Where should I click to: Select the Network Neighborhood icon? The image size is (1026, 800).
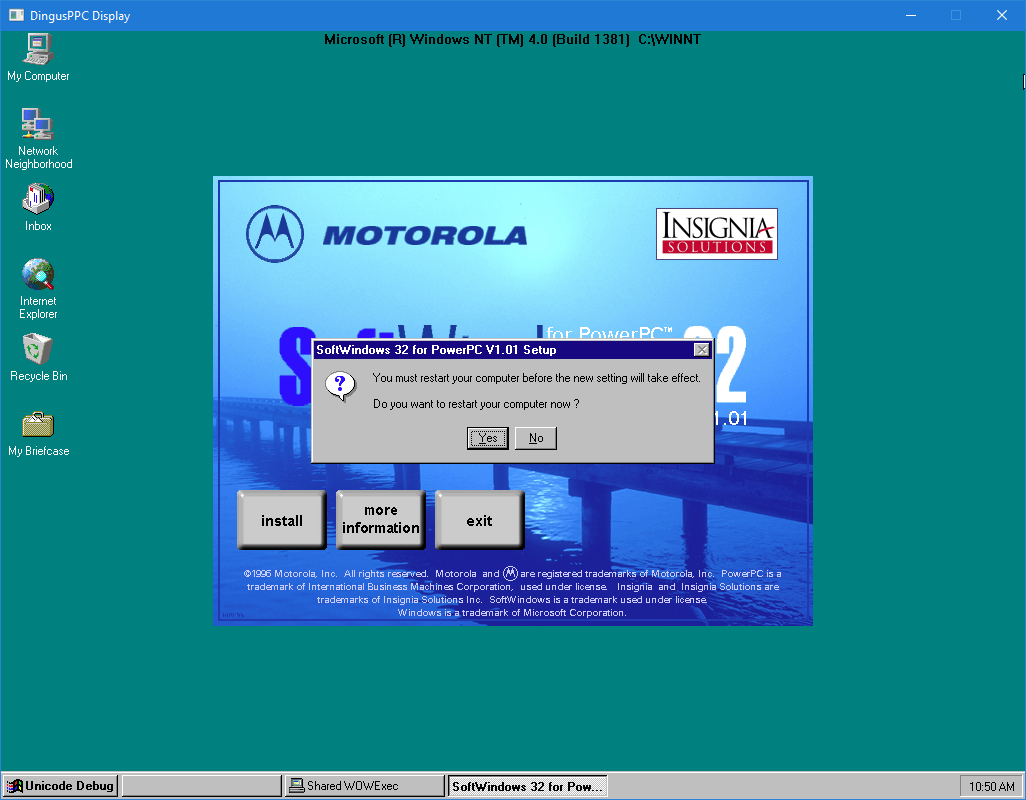pyautogui.click(x=38, y=139)
